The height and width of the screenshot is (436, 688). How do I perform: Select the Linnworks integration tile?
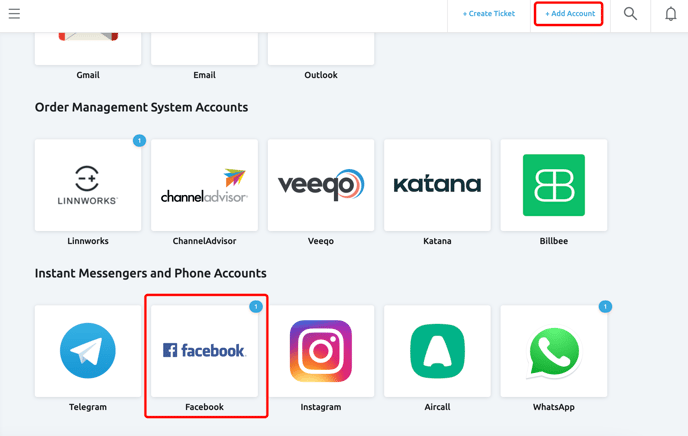(x=88, y=186)
